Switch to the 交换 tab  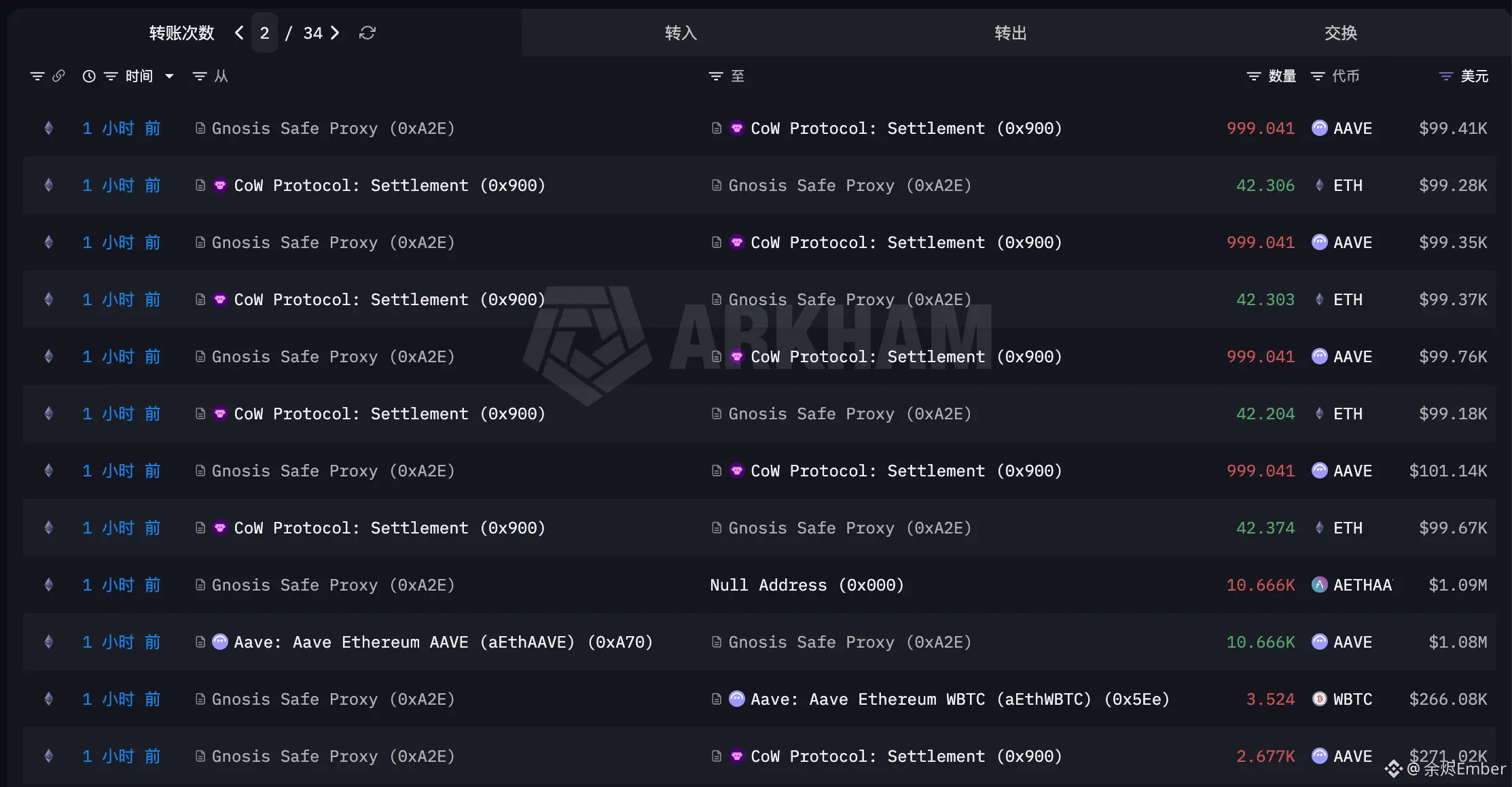[1340, 33]
